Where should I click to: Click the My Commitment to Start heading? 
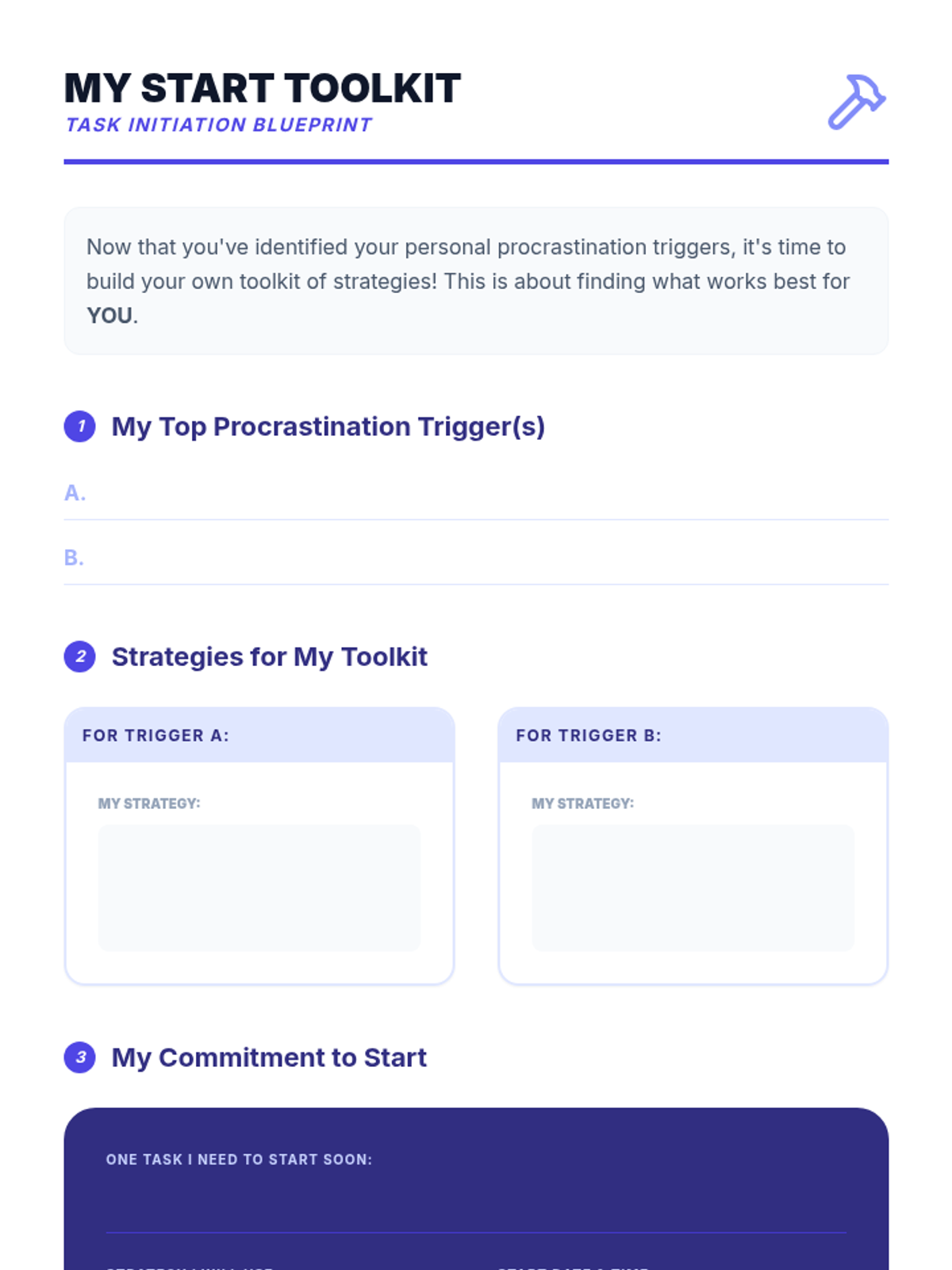[269, 1057]
